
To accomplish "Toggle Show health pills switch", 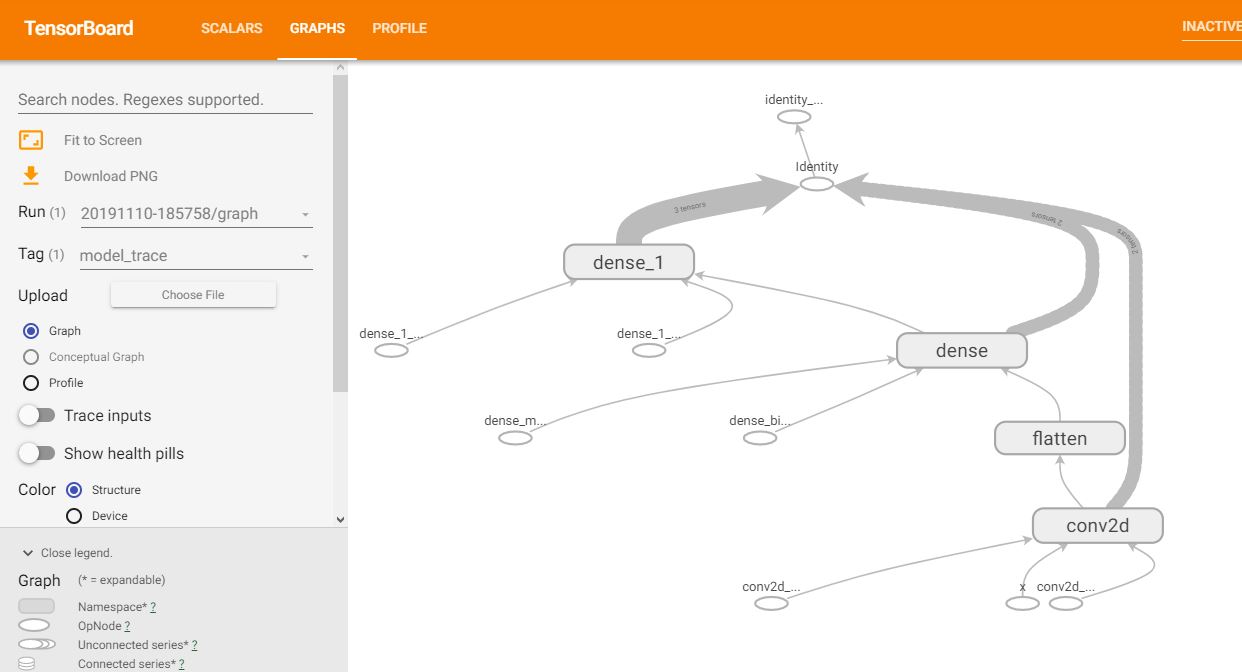I will (x=37, y=453).
